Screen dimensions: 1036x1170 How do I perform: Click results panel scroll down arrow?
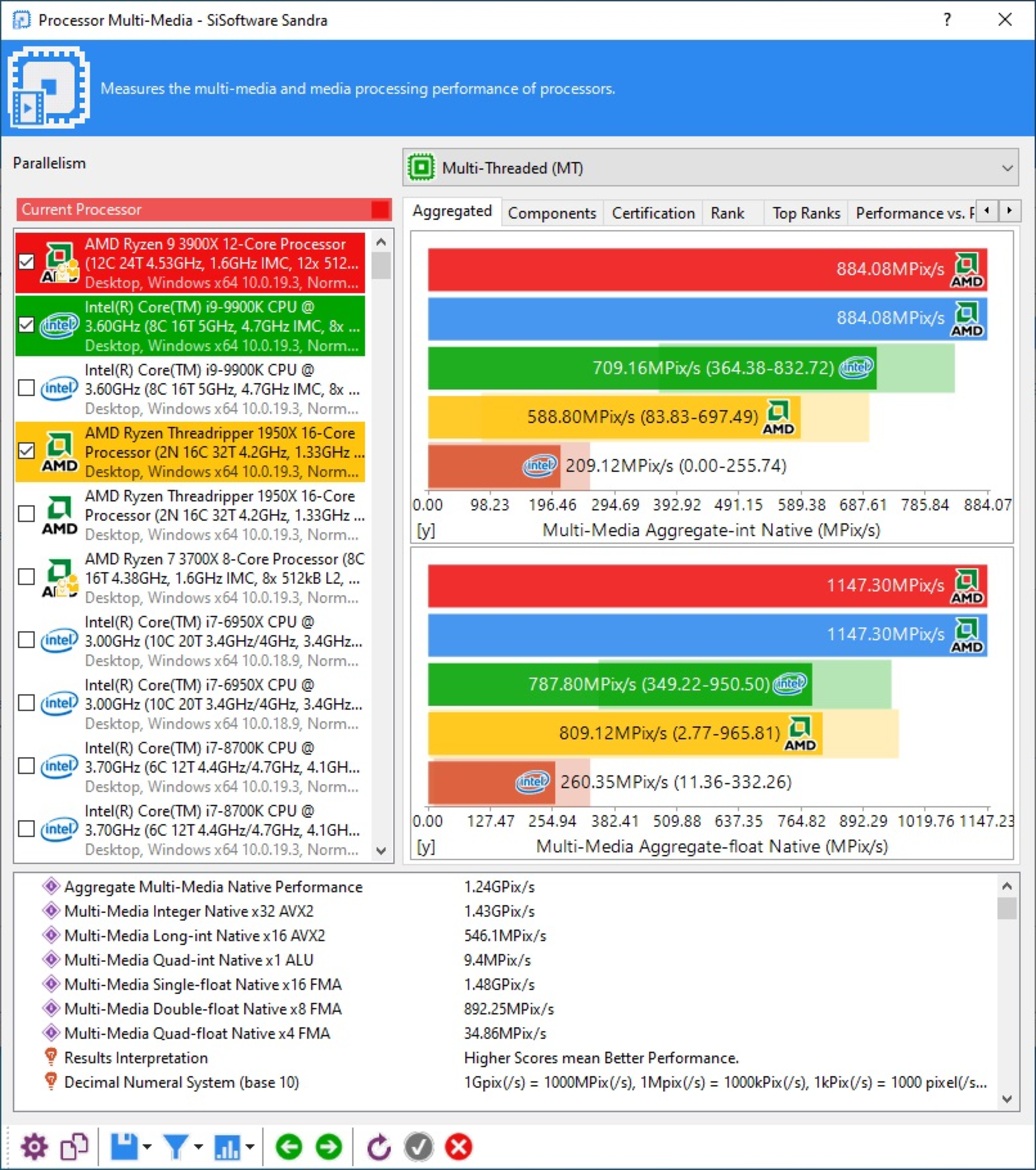coord(1007,1098)
